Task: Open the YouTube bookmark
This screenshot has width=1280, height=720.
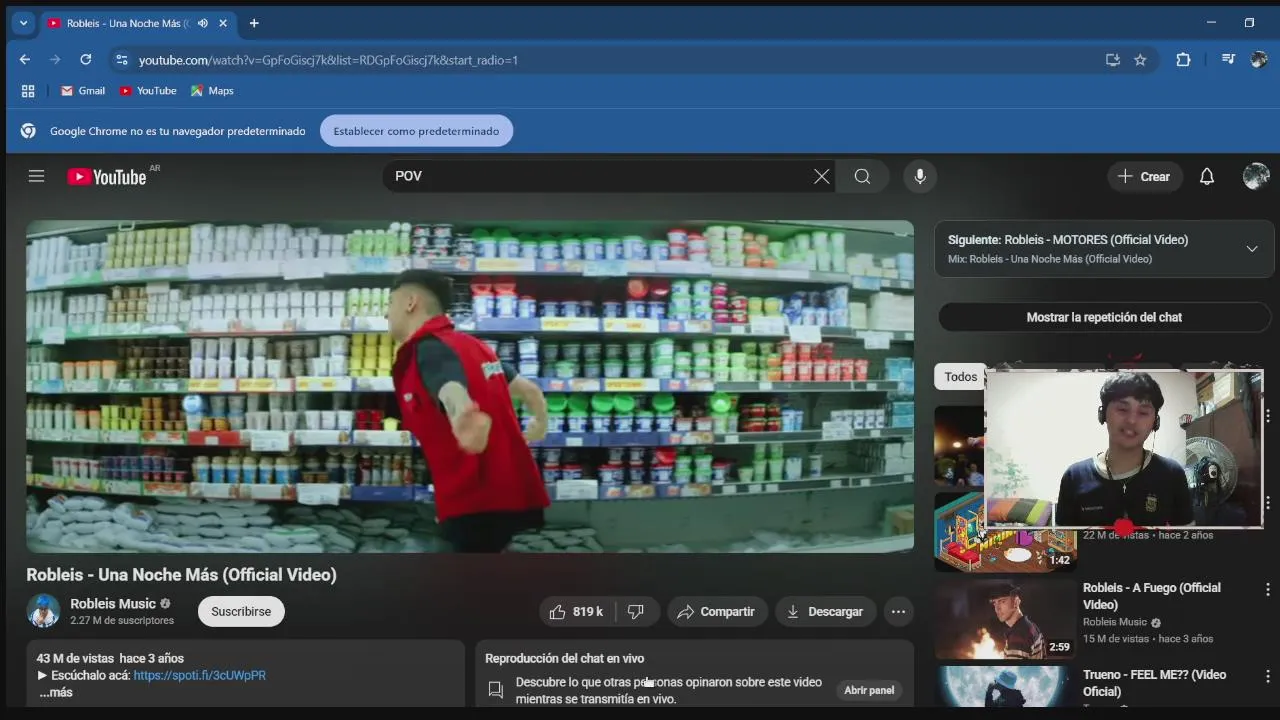Action: (148, 91)
